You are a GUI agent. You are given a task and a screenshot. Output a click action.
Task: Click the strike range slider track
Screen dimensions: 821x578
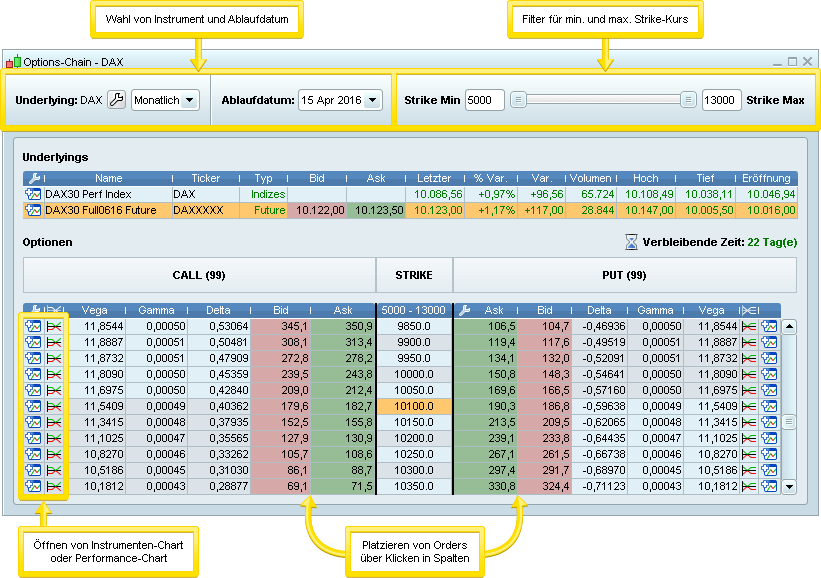tap(603, 99)
